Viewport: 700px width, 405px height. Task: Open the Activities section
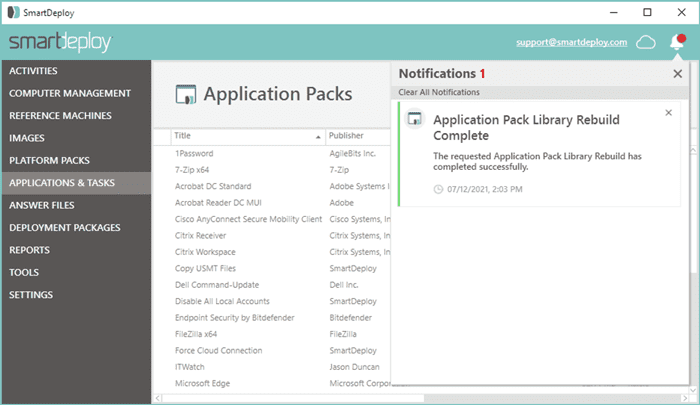(76, 71)
